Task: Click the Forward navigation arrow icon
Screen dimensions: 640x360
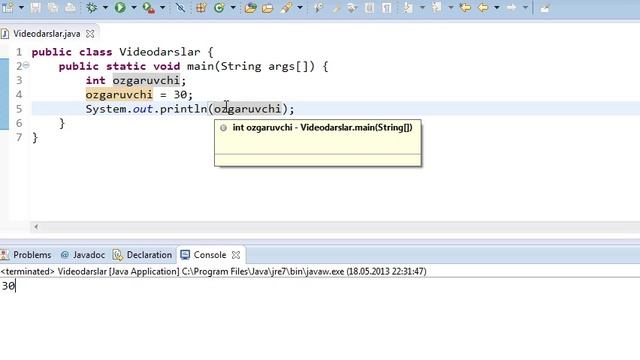Action: 511,7
